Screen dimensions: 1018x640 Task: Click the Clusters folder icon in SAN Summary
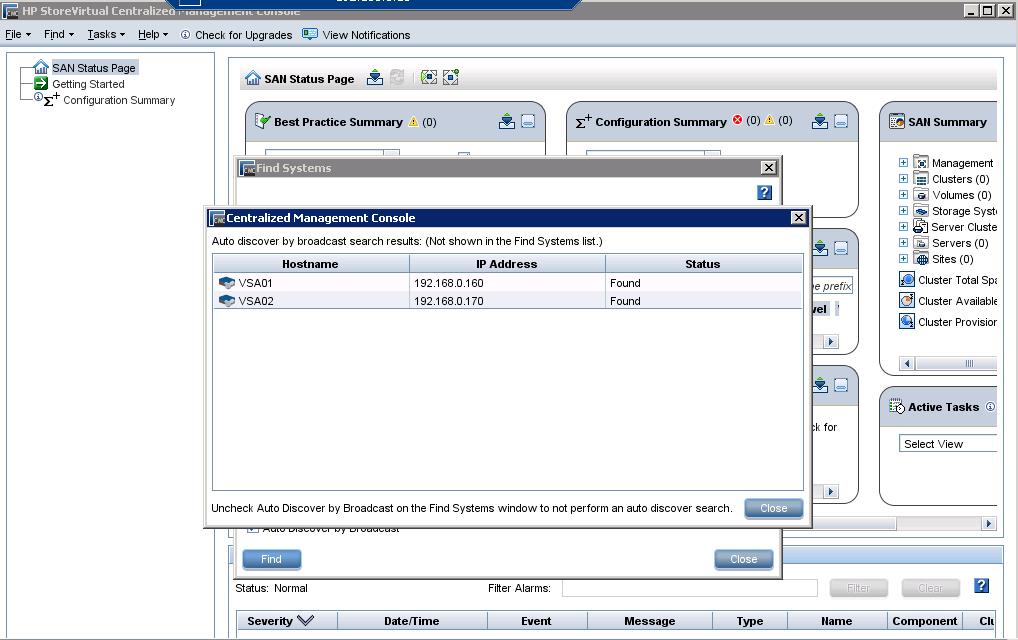(921, 178)
